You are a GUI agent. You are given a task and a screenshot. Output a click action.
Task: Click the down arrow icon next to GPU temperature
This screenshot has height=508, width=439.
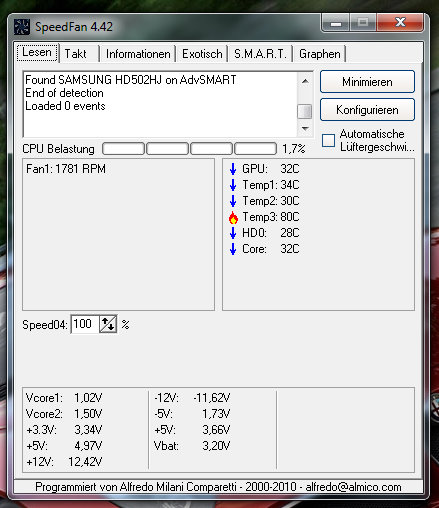click(x=233, y=169)
